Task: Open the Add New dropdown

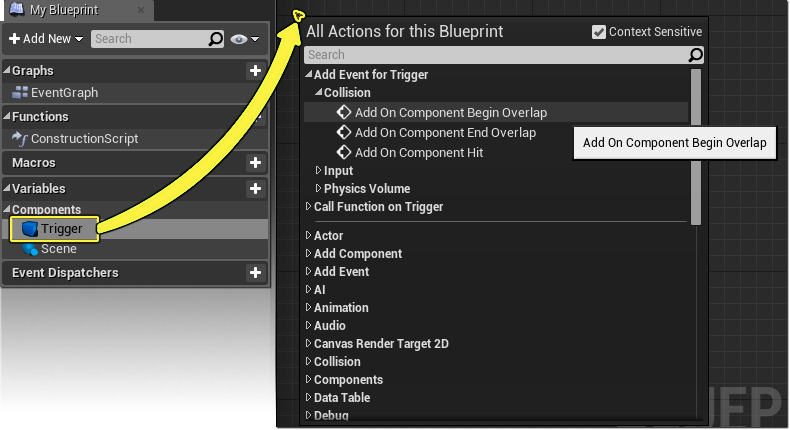Action: click(x=45, y=39)
